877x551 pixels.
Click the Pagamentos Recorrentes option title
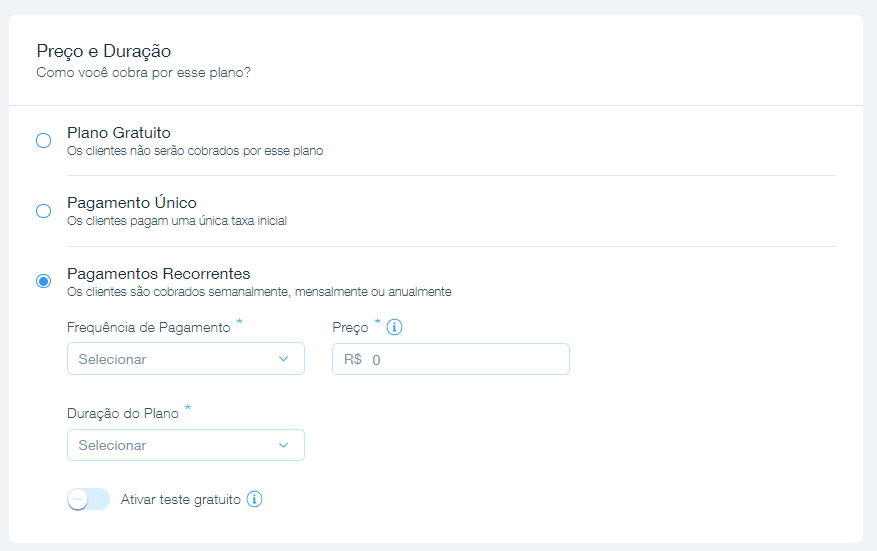159,274
